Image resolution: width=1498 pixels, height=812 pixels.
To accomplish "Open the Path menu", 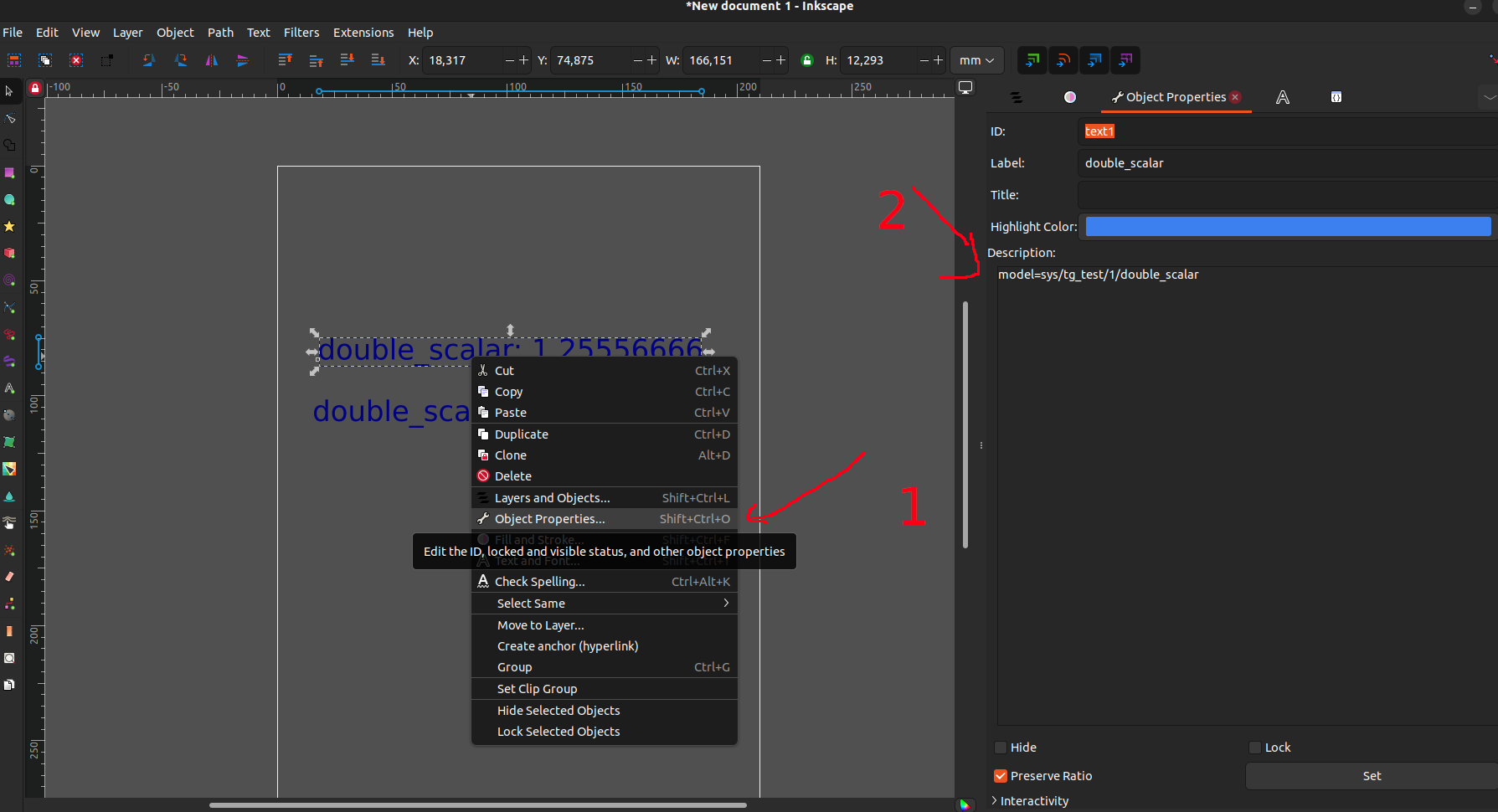I will tap(220, 33).
